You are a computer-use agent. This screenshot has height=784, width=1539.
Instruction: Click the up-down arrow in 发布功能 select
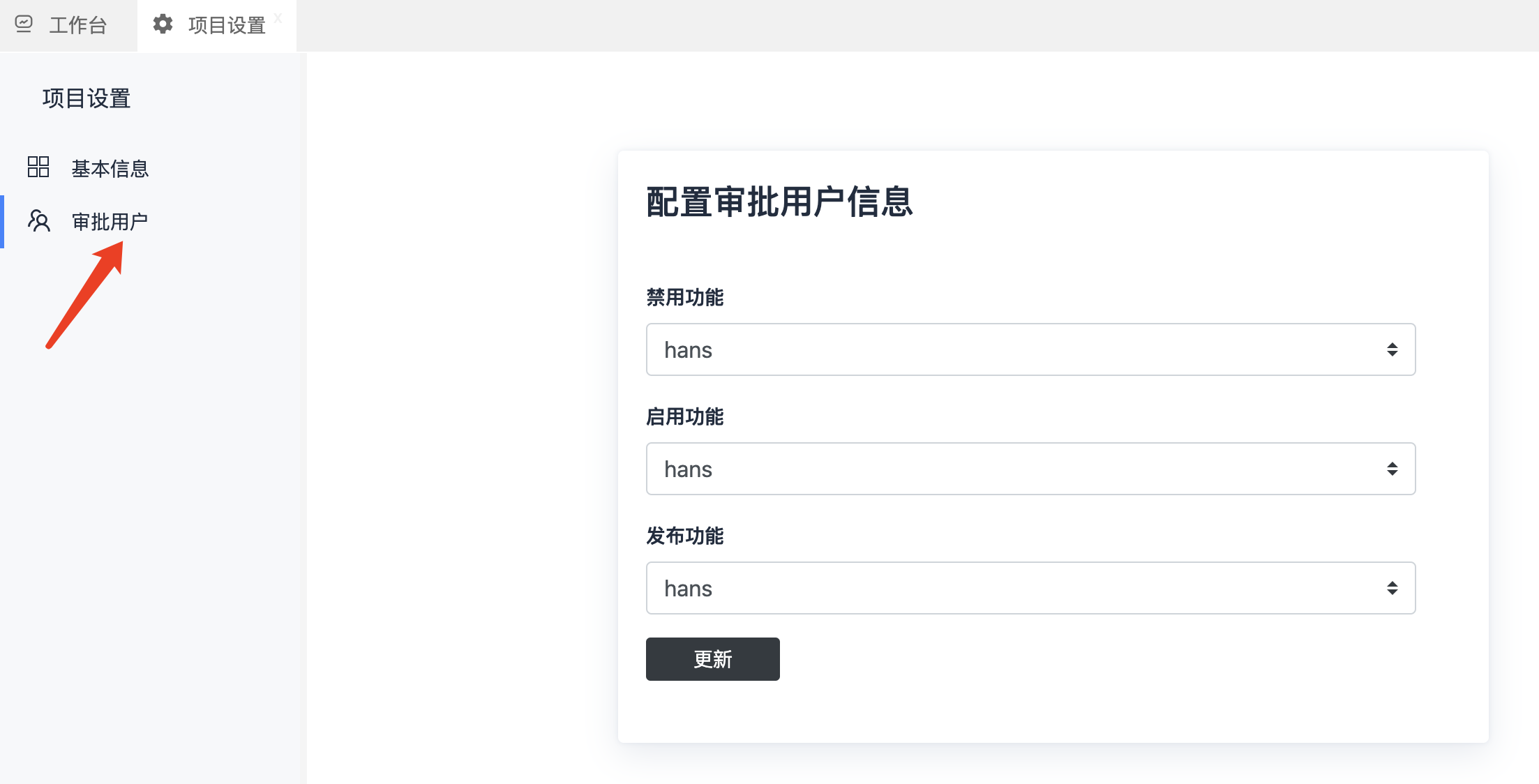1392,588
